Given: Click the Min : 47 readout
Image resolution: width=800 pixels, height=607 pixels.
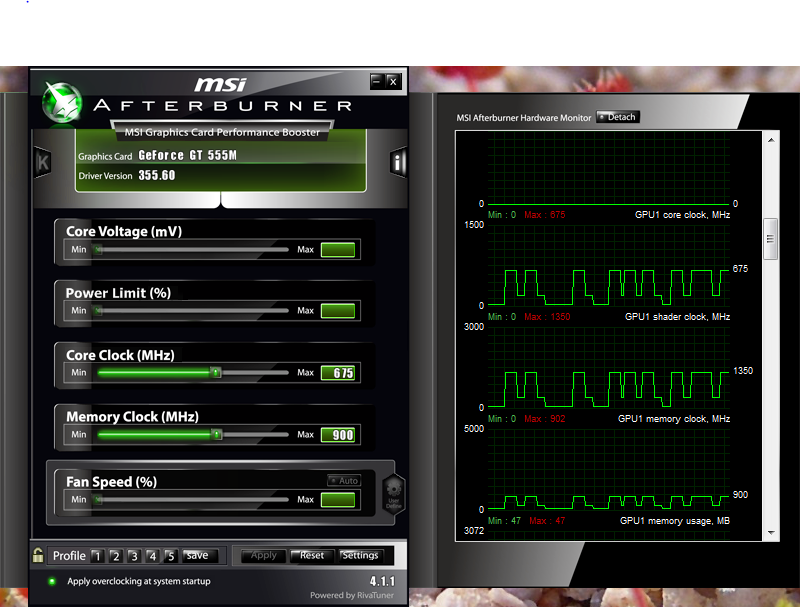Looking at the screenshot, I should point(504,521).
